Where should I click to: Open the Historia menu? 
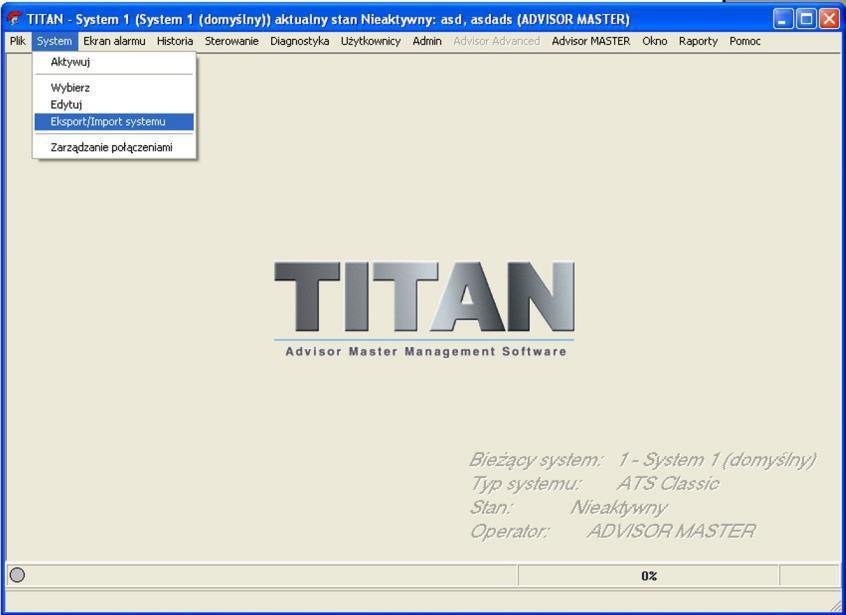pyautogui.click(x=175, y=41)
